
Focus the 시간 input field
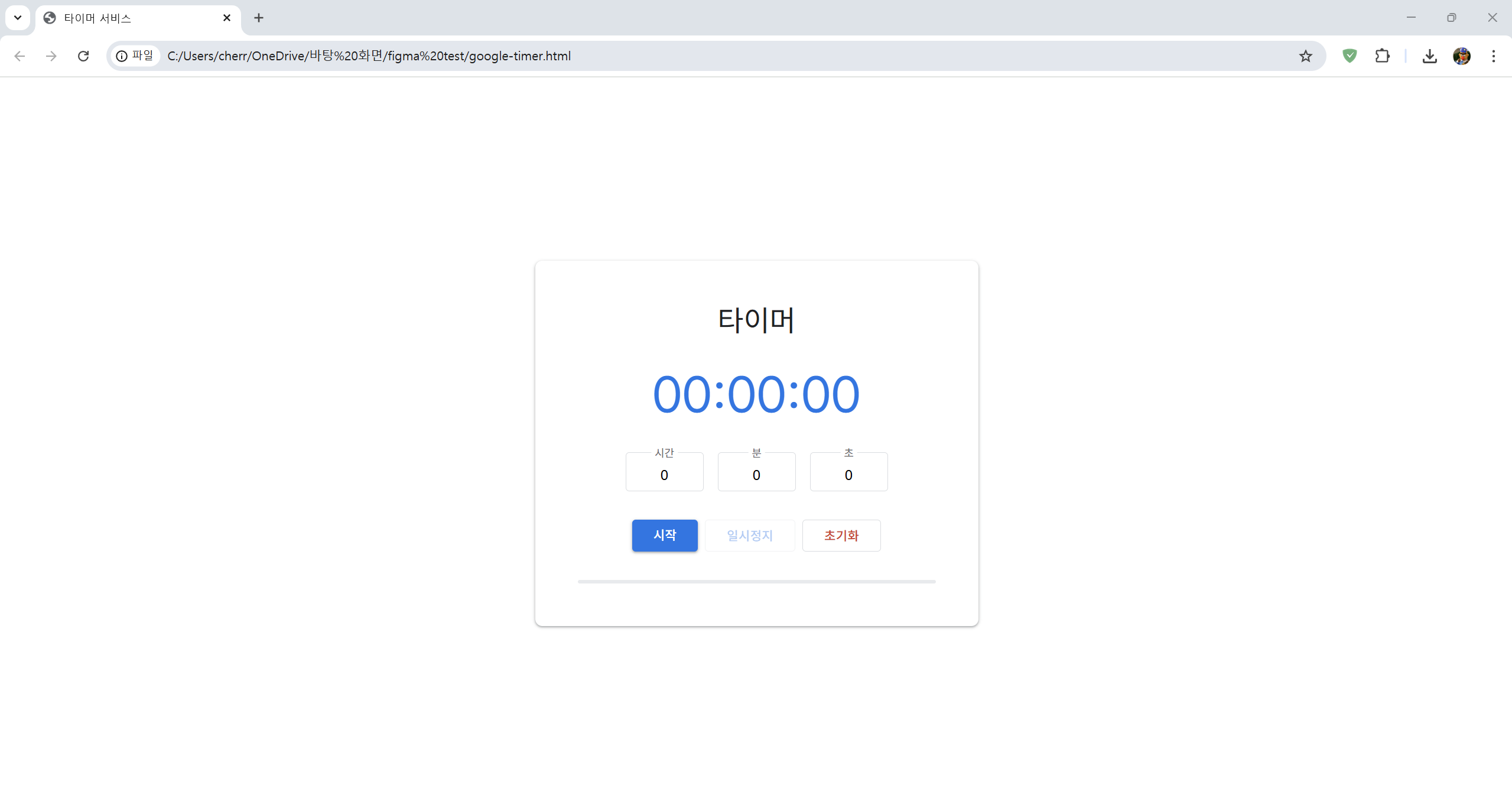coord(664,475)
